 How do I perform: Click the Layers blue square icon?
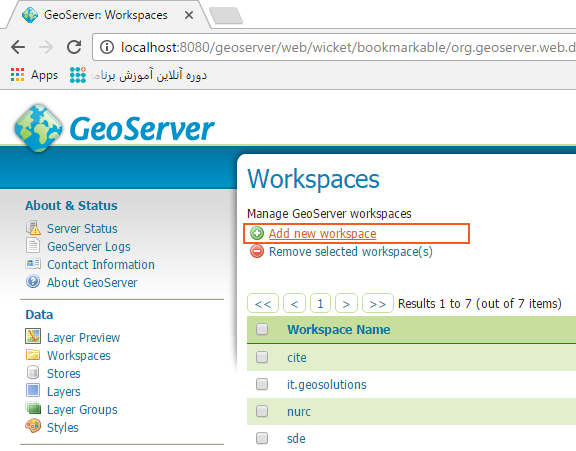coord(33,390)
